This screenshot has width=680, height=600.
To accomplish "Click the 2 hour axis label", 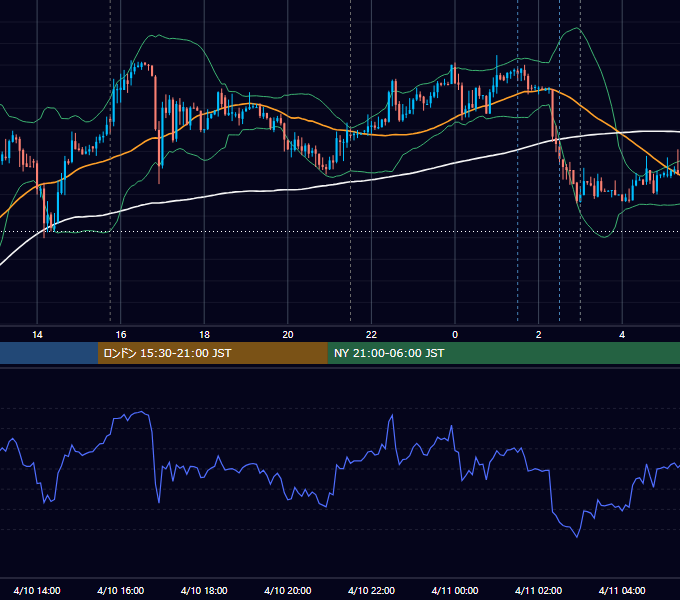I will [539, 335].
